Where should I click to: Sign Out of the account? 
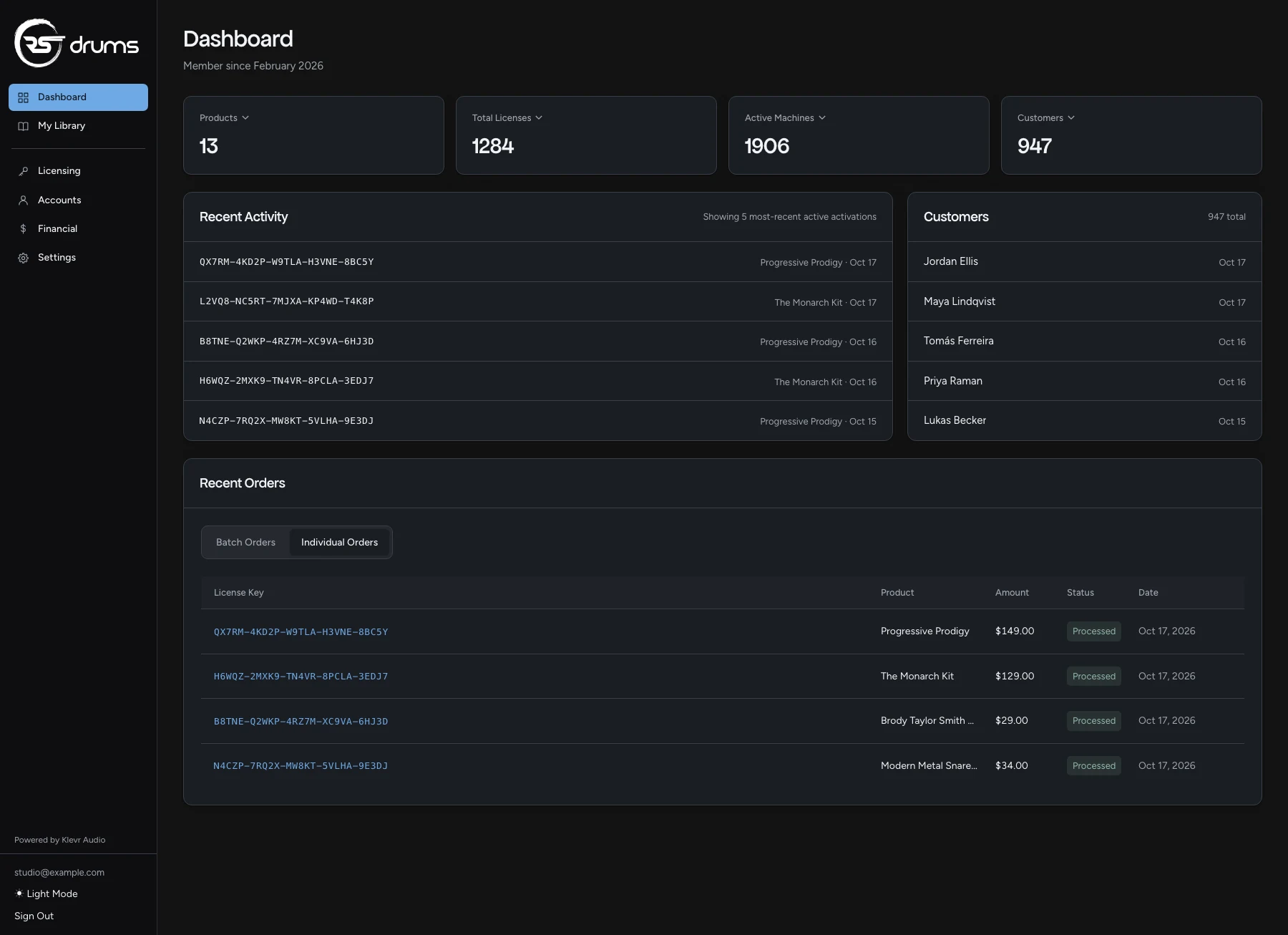tap(34, 916)
